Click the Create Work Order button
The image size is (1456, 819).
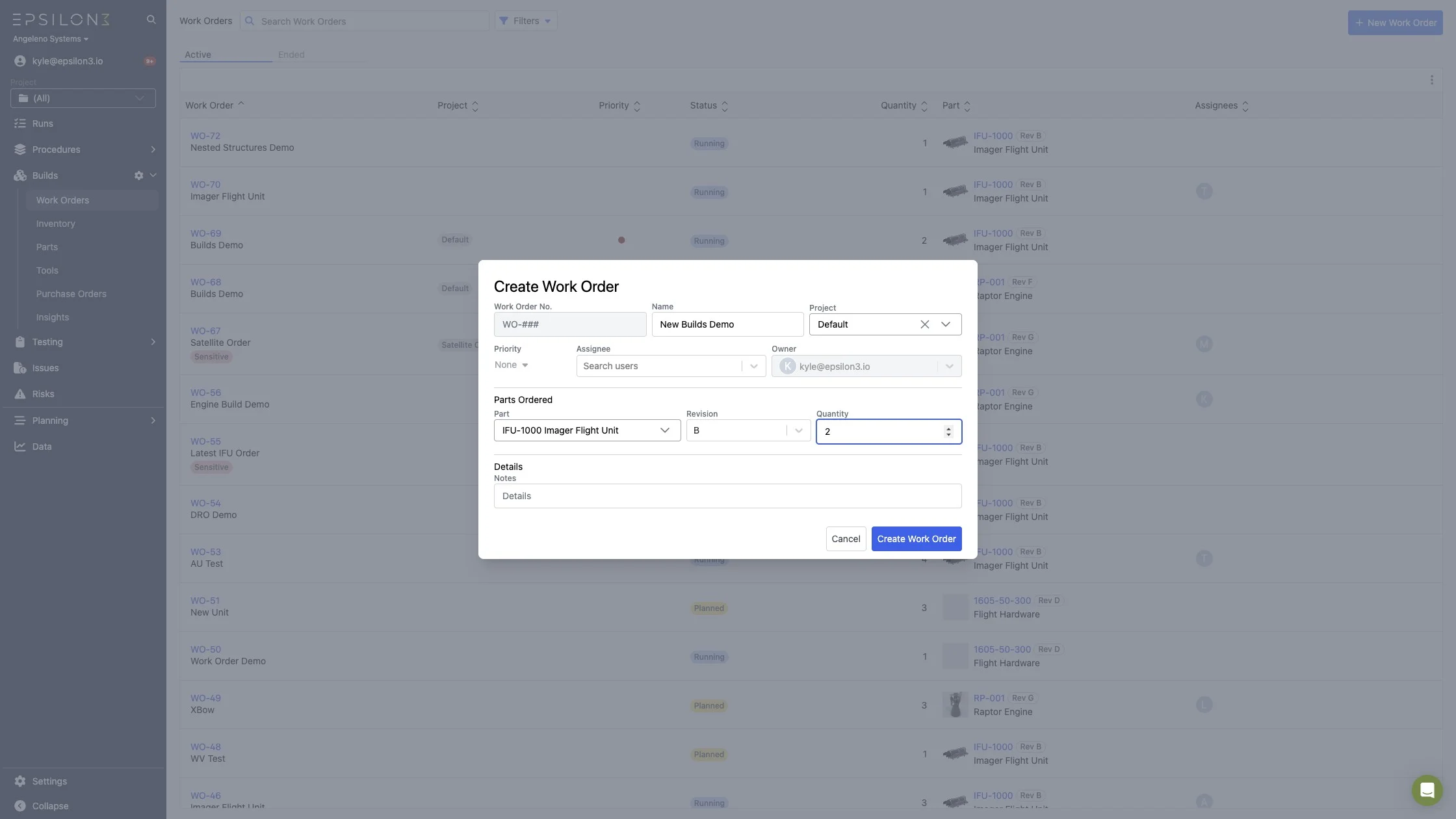click(916, 539)
